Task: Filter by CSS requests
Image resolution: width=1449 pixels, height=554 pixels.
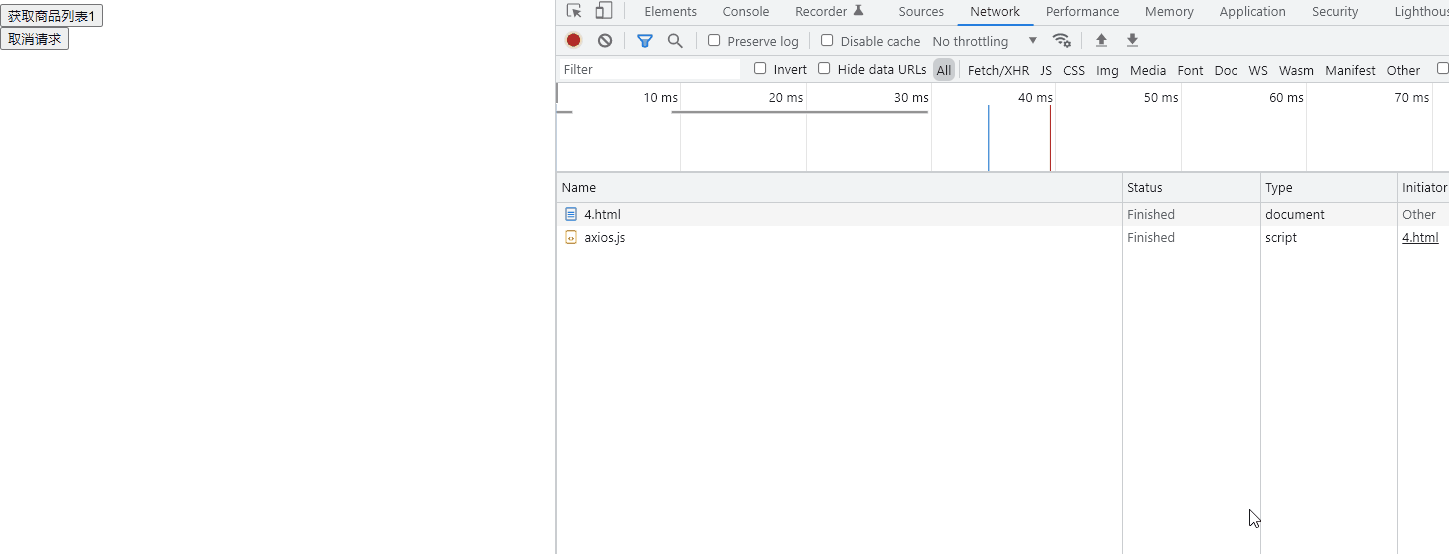Action: pyautogui.click(x=1074, y=70)
